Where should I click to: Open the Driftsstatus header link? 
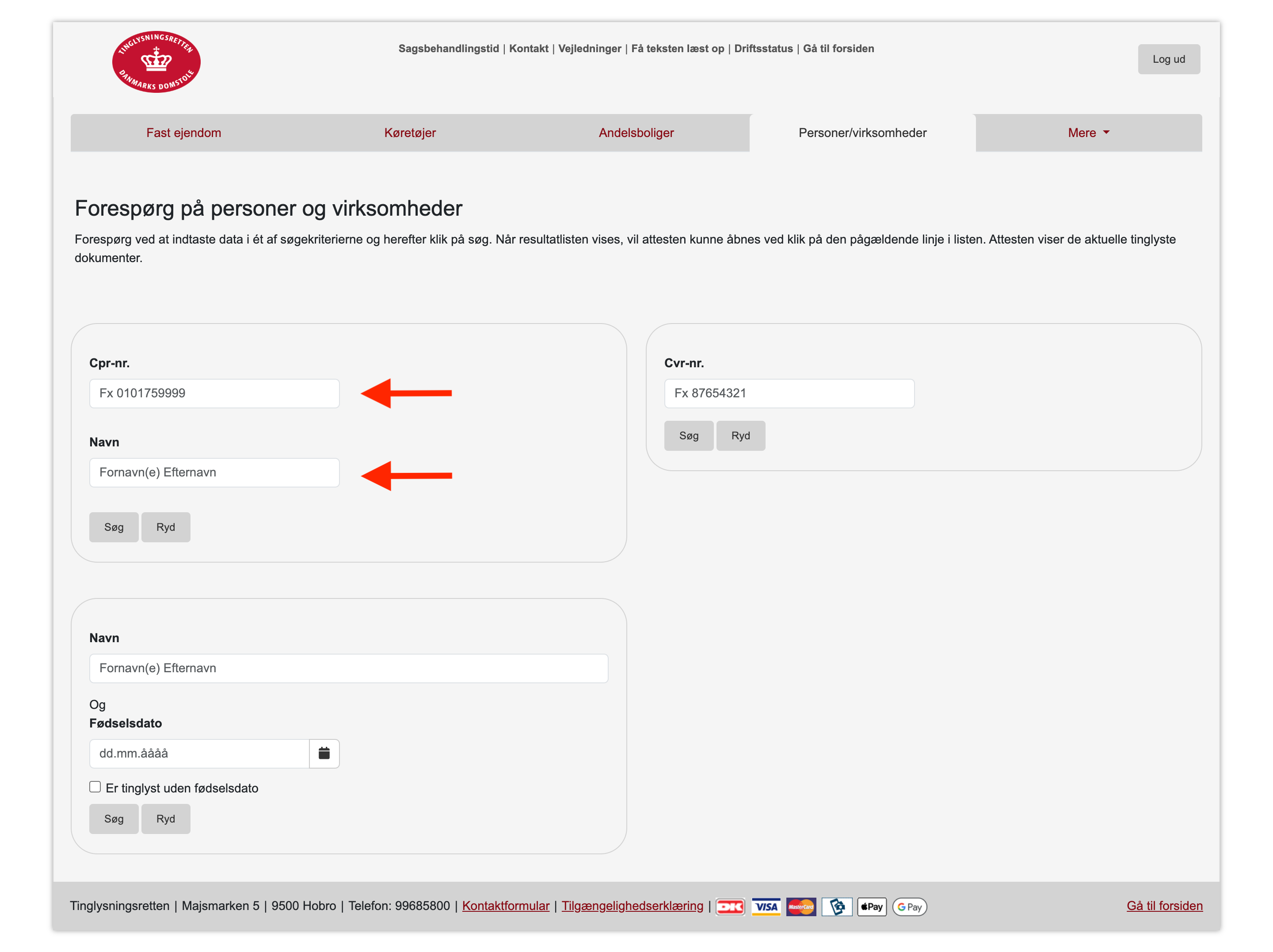point(763,48)
